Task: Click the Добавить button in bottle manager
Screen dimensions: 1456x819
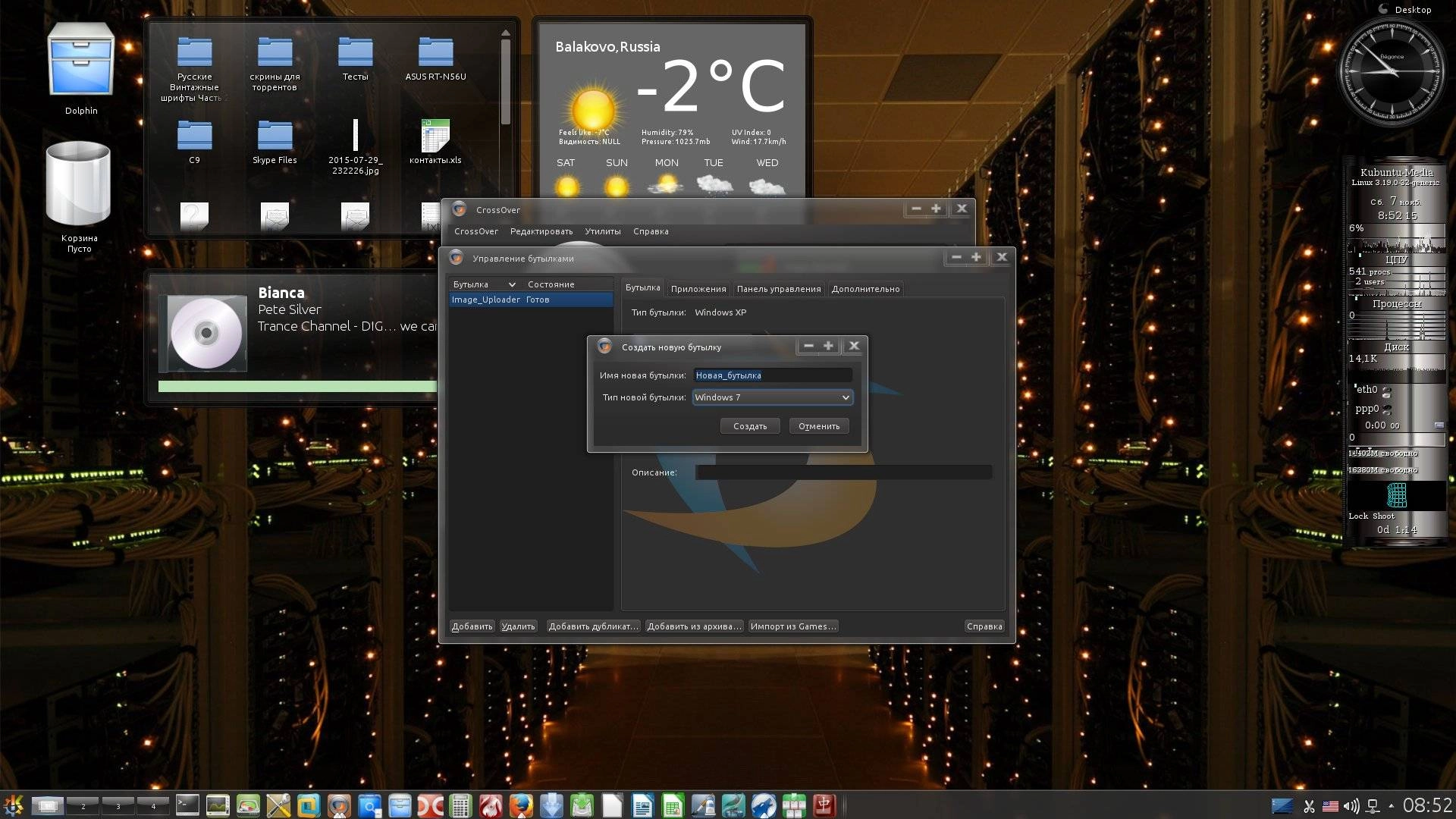Action: coord(472,626)
